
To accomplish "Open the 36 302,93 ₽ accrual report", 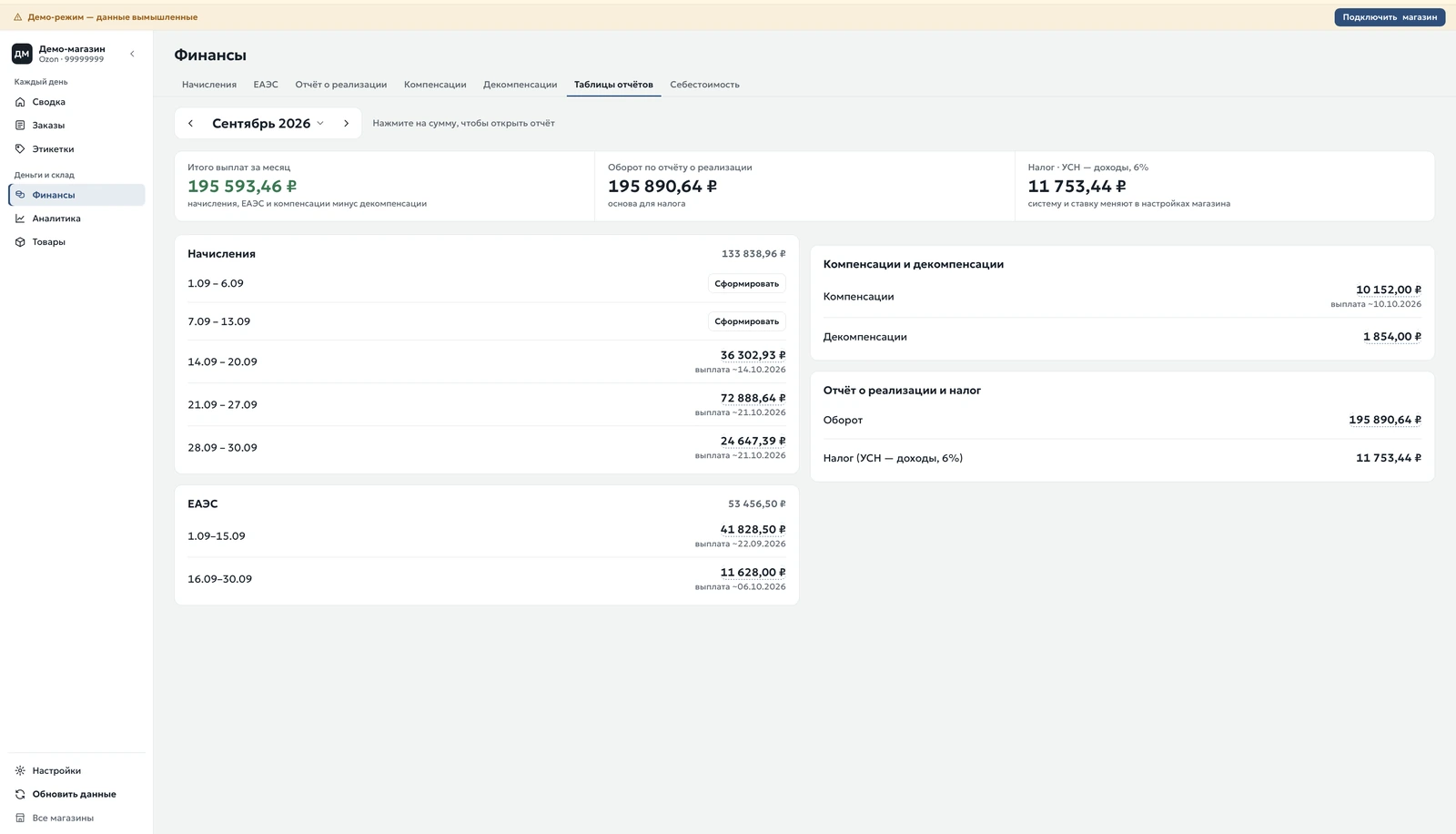I will pyautogui.click(x=753, y=356).
